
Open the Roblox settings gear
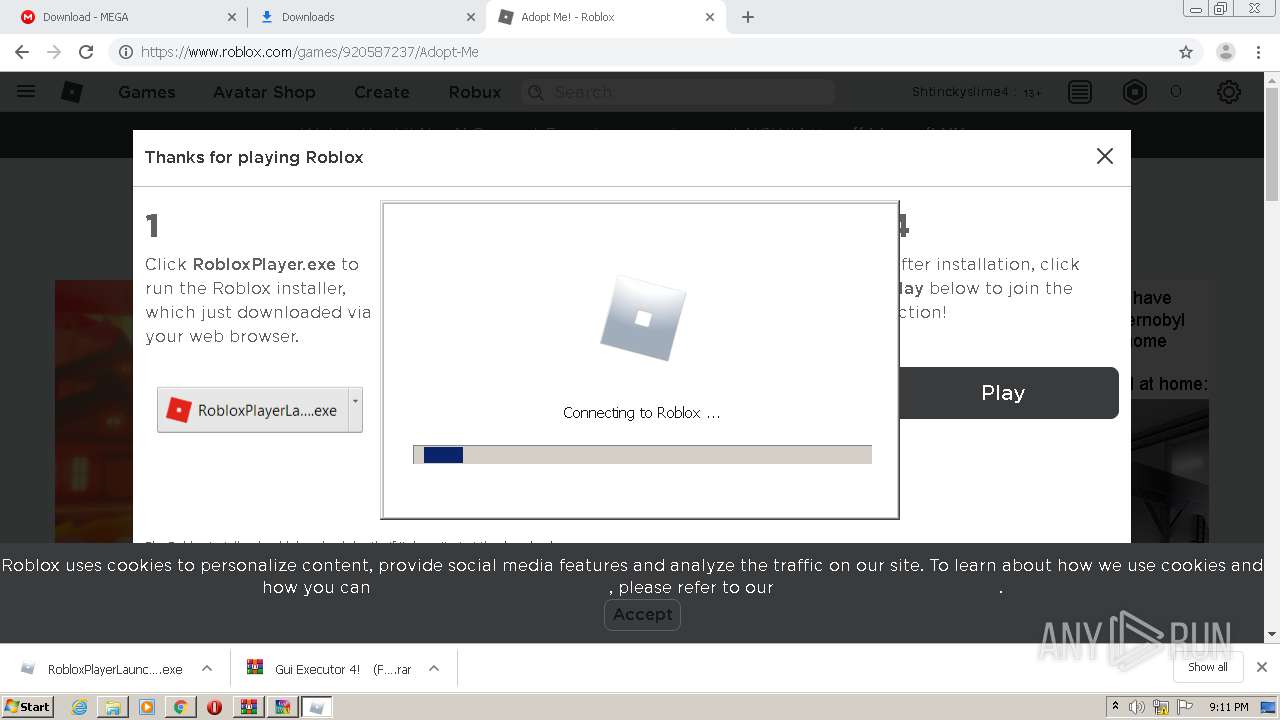[1229, 92]
